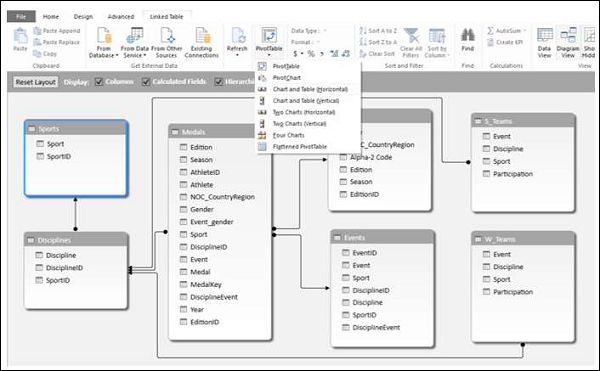Open the AutoSum dropdown

[x=525, y=31]
